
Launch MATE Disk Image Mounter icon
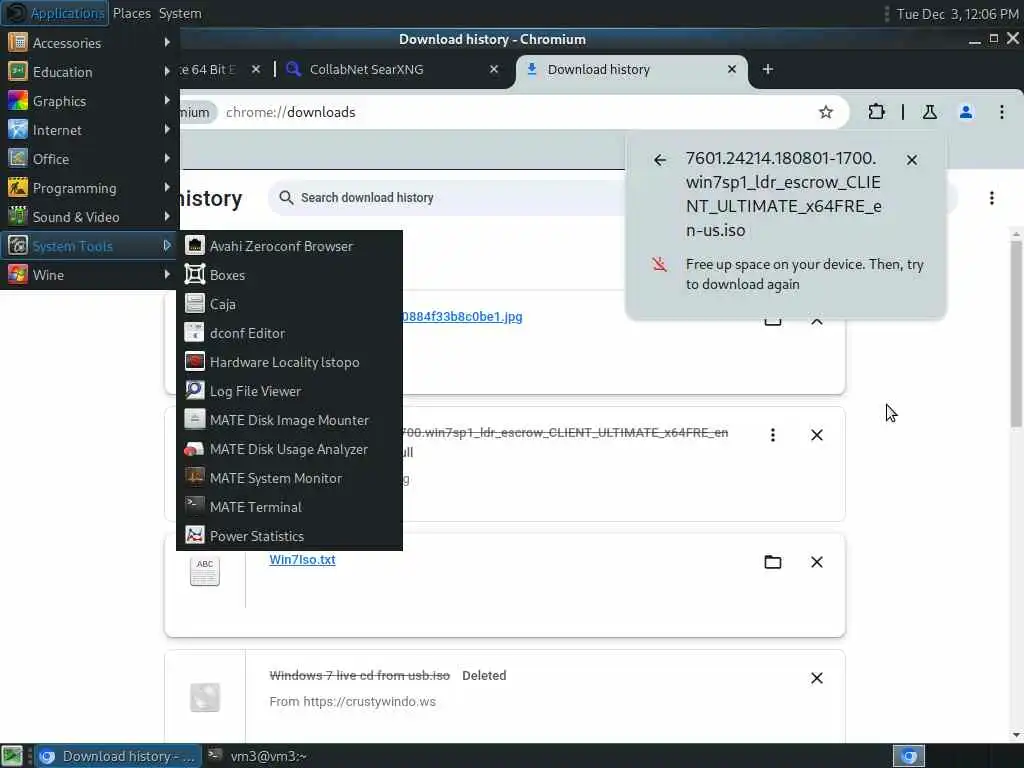click(x=195, y=420)
